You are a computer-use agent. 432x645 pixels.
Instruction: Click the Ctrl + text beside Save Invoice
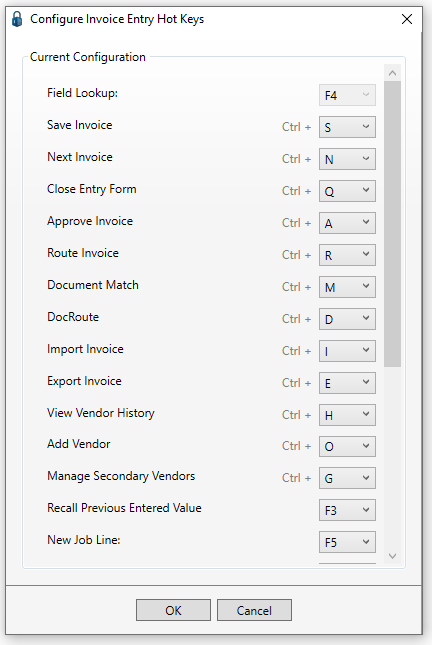tap(296, 127)
